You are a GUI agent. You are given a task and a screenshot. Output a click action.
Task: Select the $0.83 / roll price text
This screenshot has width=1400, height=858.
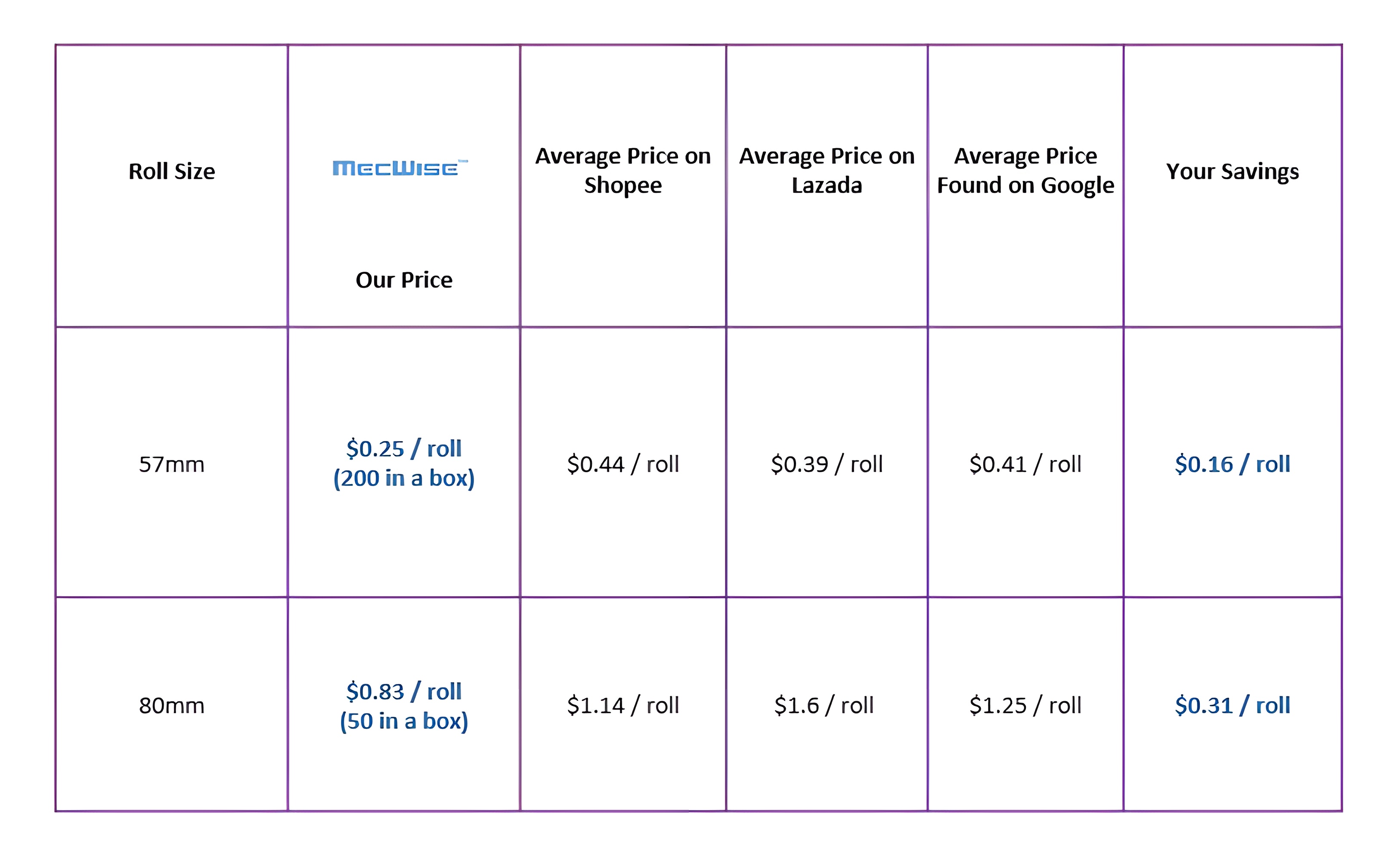[x=404, y=692]
